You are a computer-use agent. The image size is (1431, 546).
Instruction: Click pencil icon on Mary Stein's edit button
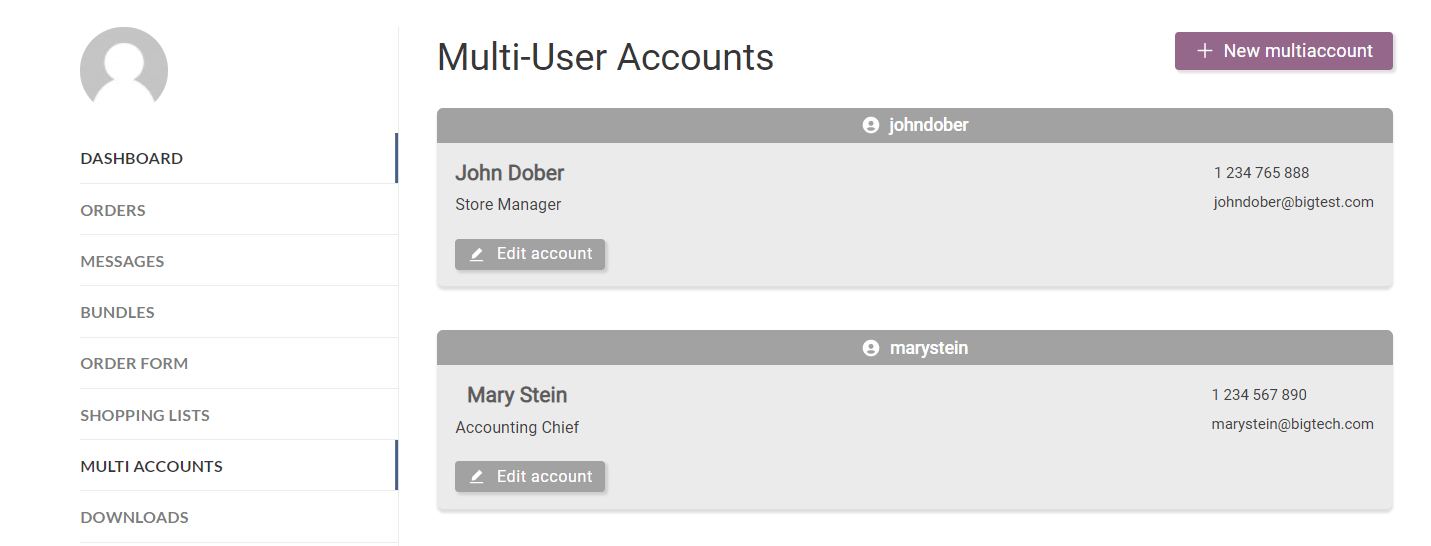(x=477, y=477)
